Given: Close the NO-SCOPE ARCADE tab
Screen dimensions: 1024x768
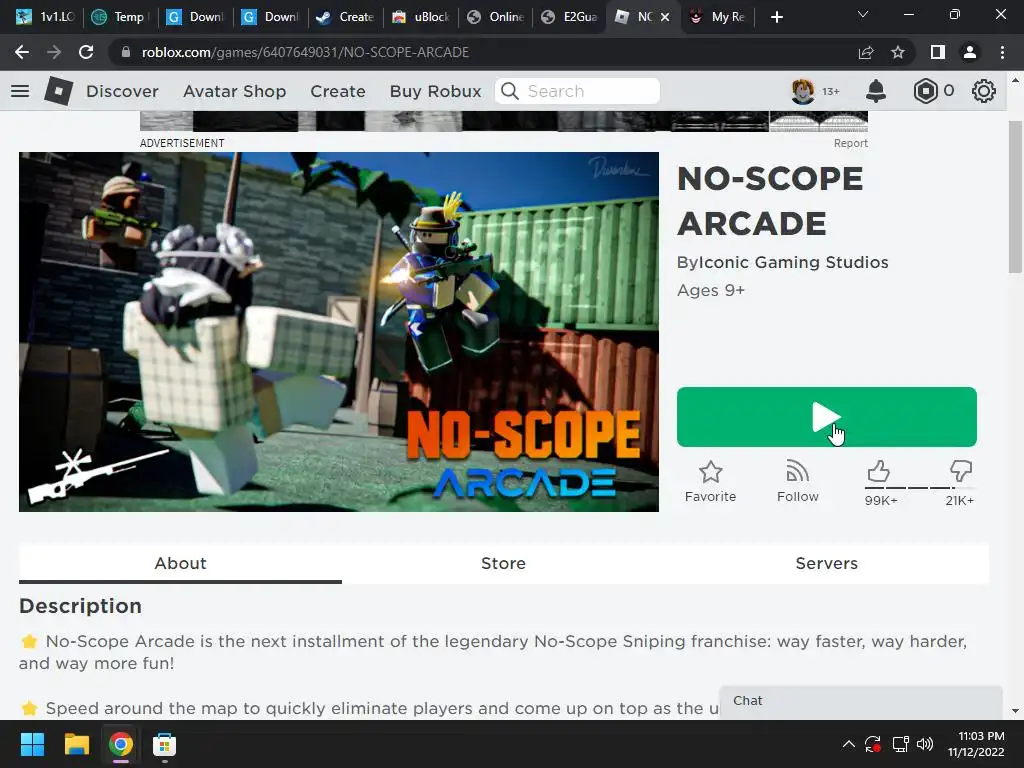Looking at the screenshot, I should (665, 17).
